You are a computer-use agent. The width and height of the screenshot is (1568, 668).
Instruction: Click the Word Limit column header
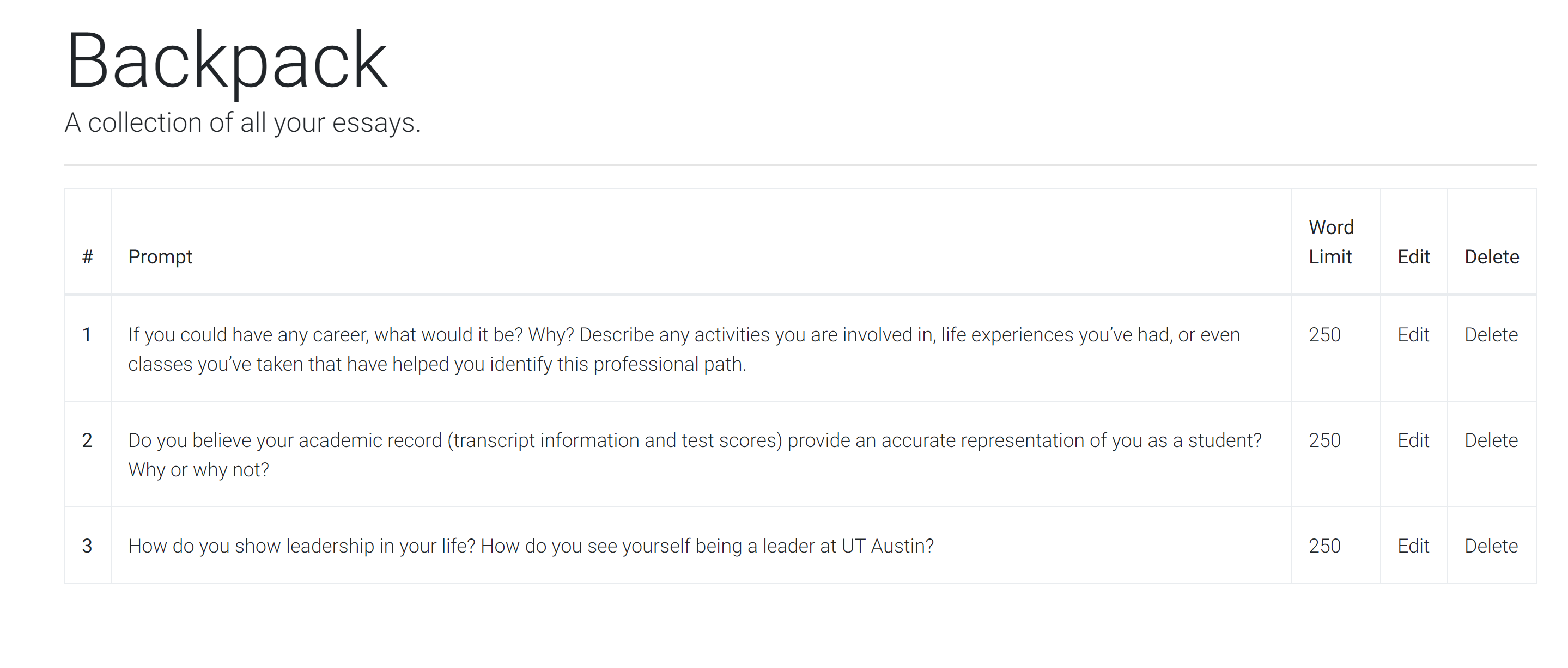point(1331,242)
